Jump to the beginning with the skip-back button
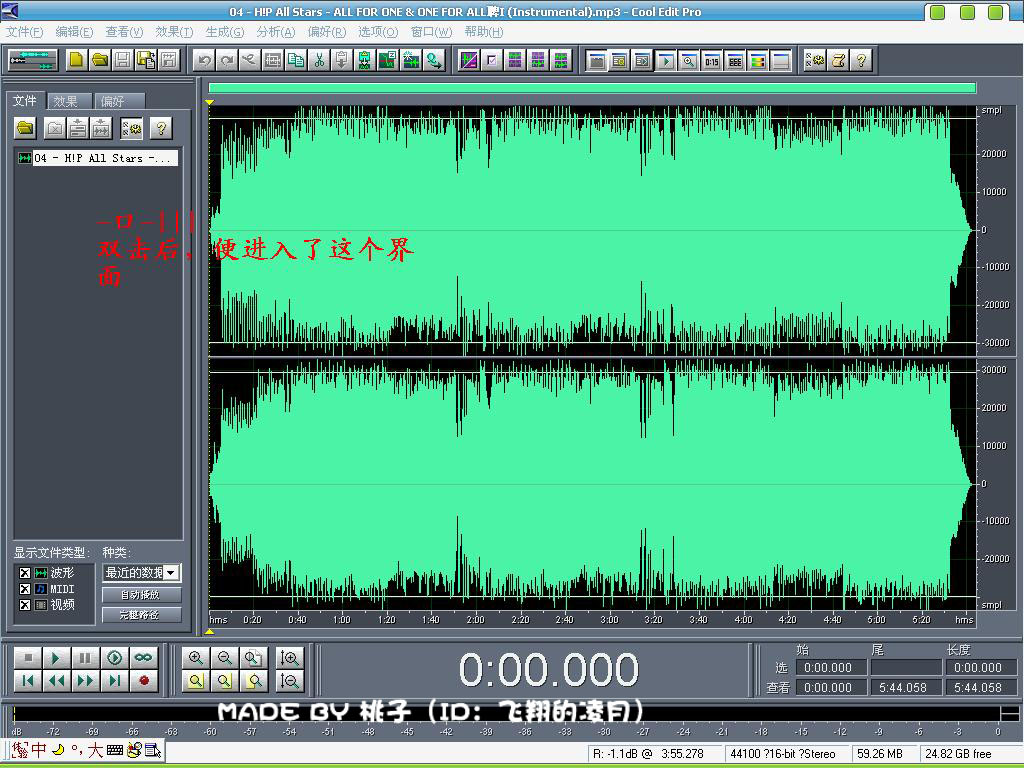This screenshot has height=768, width=1024. tap(27, 681)
